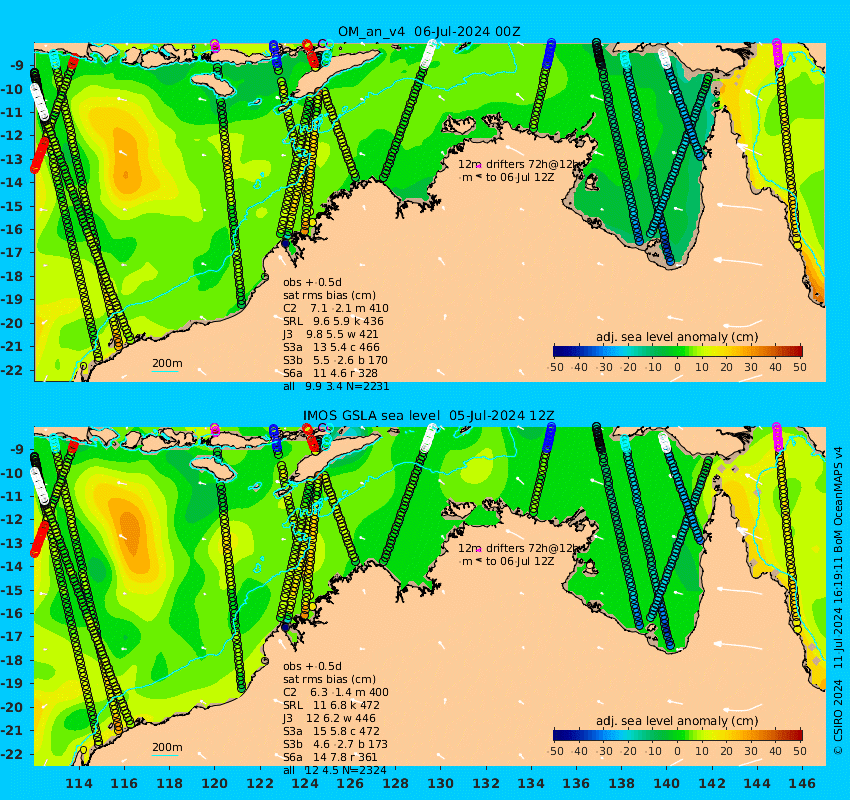
Task: Click the top panel row 'S6a 11 4.6 r 328'
Action: coord(330,373)
